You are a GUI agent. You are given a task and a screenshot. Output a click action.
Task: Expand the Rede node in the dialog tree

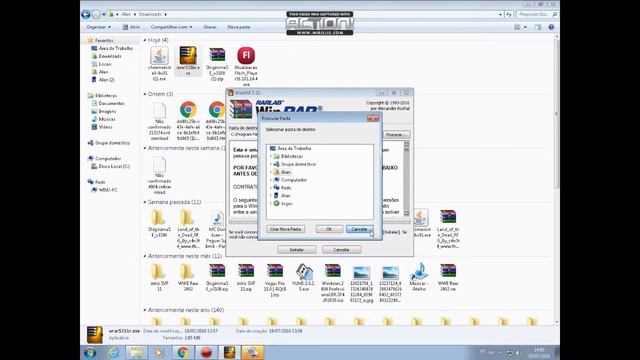pyautogui.click(x=271, y=188)
